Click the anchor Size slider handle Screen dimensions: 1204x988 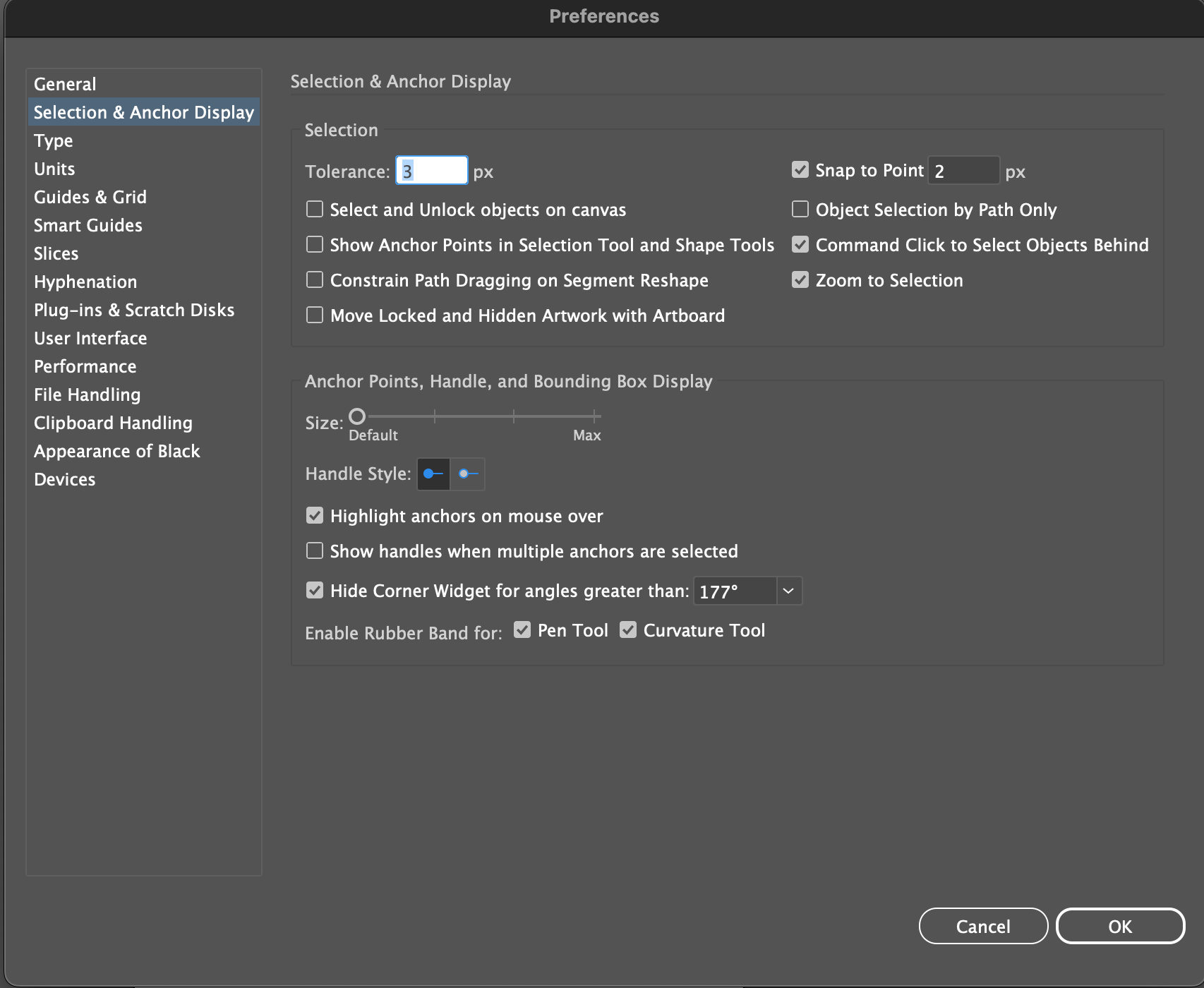tap(358, 416)
